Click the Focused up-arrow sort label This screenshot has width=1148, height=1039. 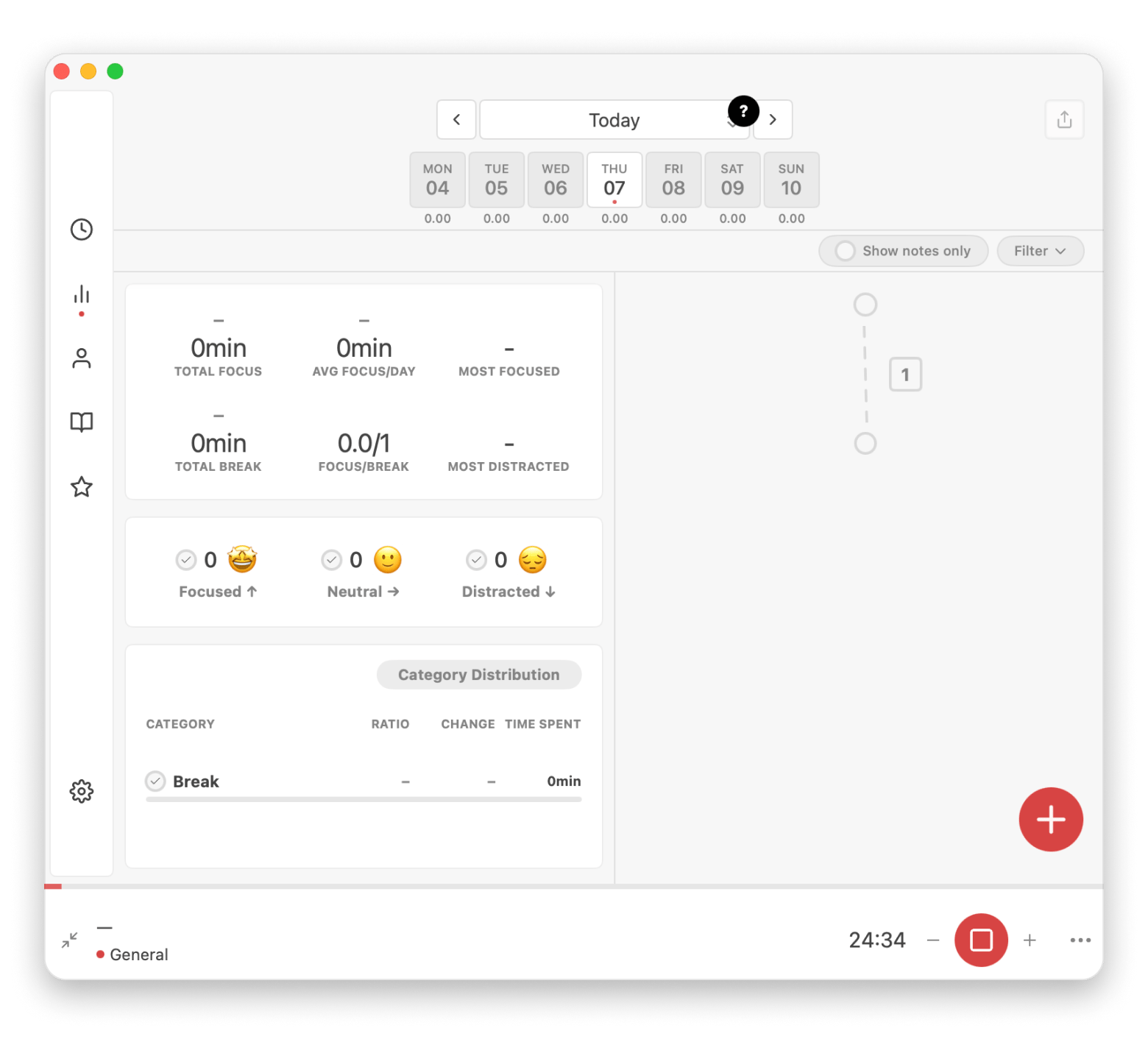point(218,592)
